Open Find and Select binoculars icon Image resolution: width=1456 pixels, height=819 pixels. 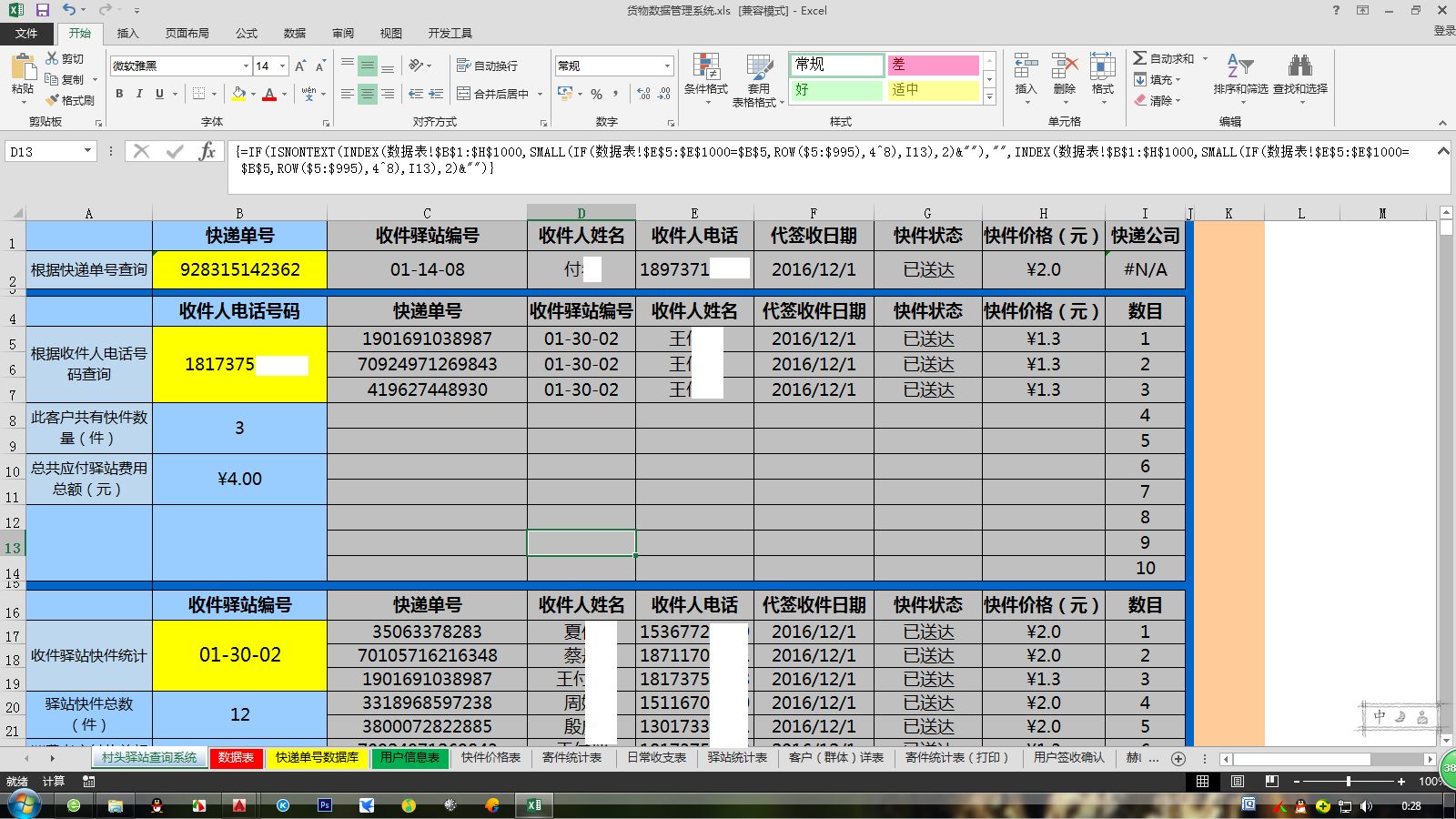[x=1300, y=66]
